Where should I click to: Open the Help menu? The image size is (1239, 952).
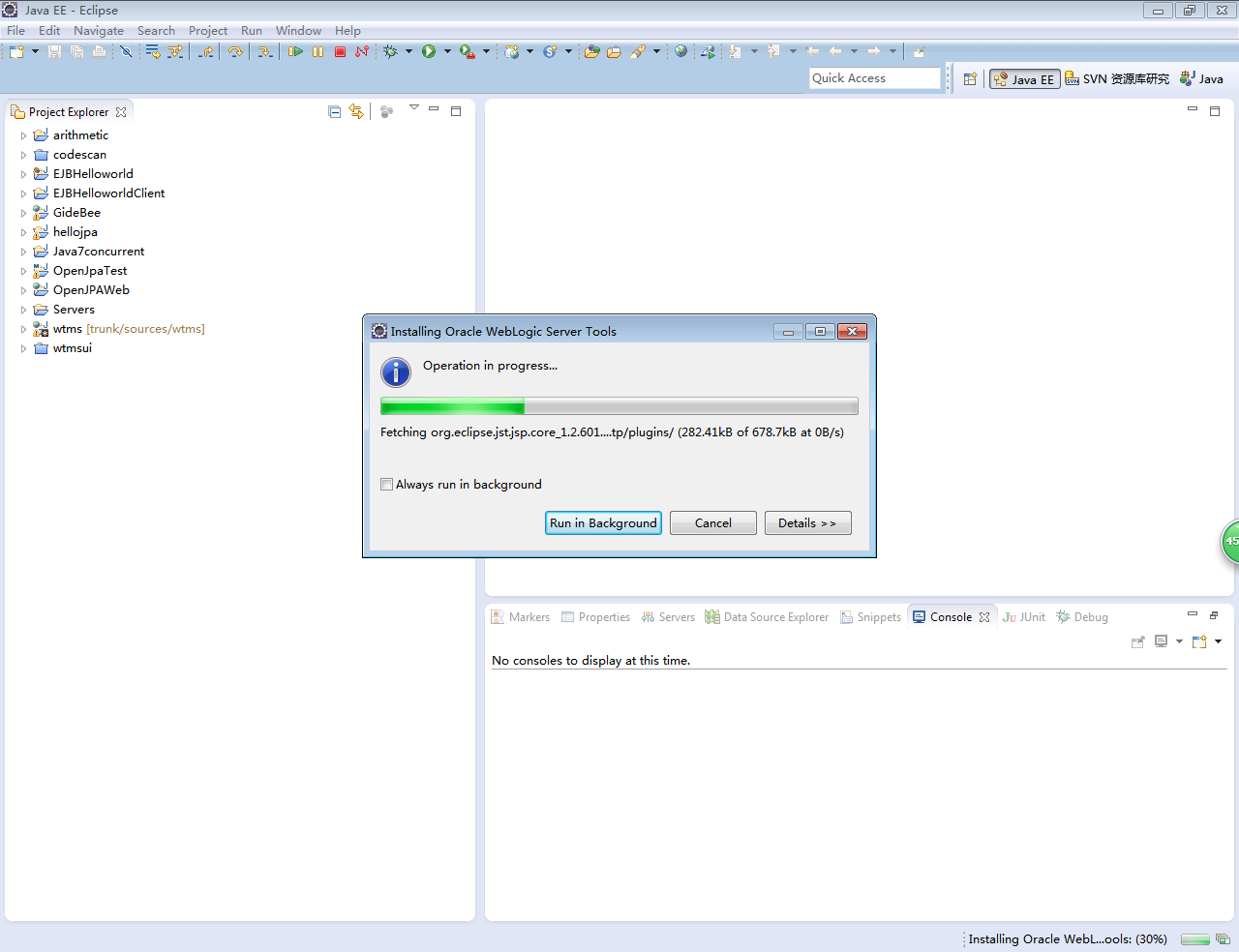click(348, 31)
